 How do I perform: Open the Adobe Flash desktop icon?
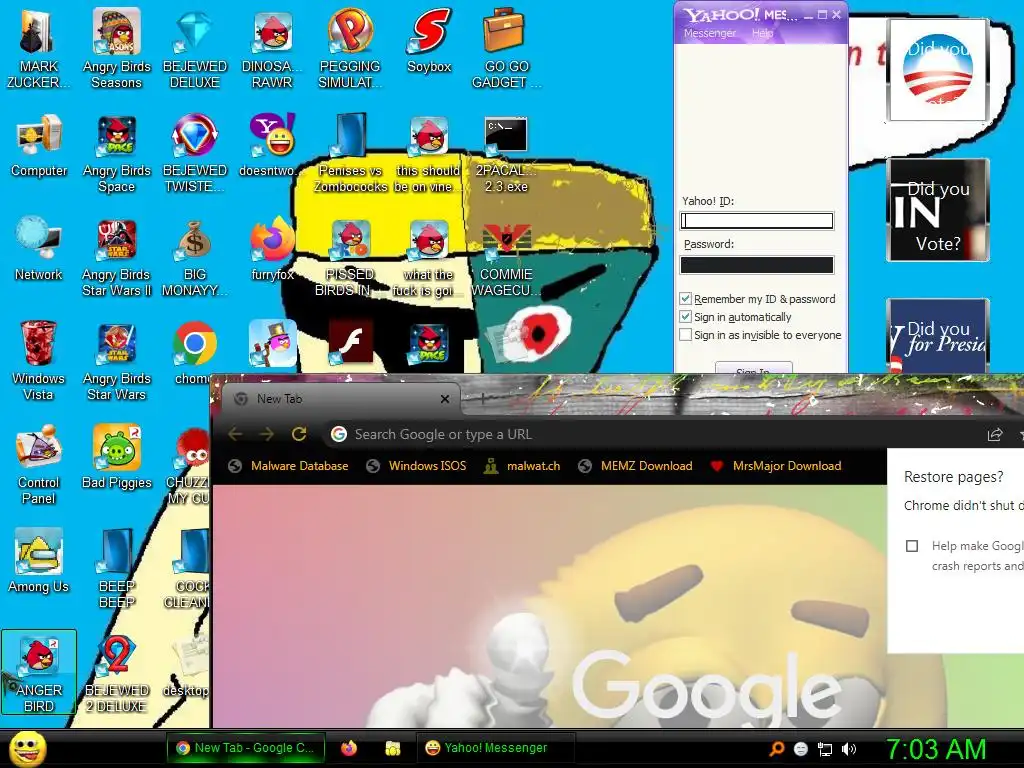pos(350,342)
